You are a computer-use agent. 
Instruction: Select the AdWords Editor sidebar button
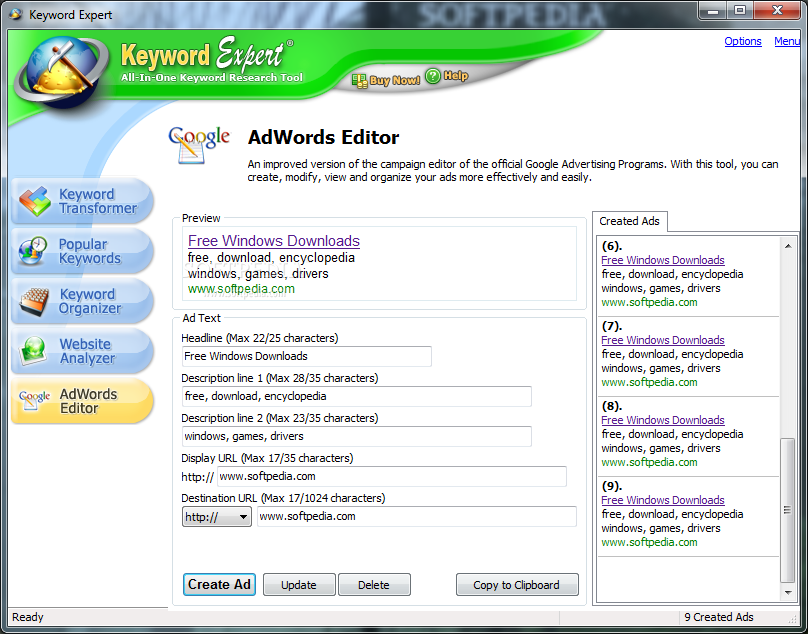coord(82,401)
